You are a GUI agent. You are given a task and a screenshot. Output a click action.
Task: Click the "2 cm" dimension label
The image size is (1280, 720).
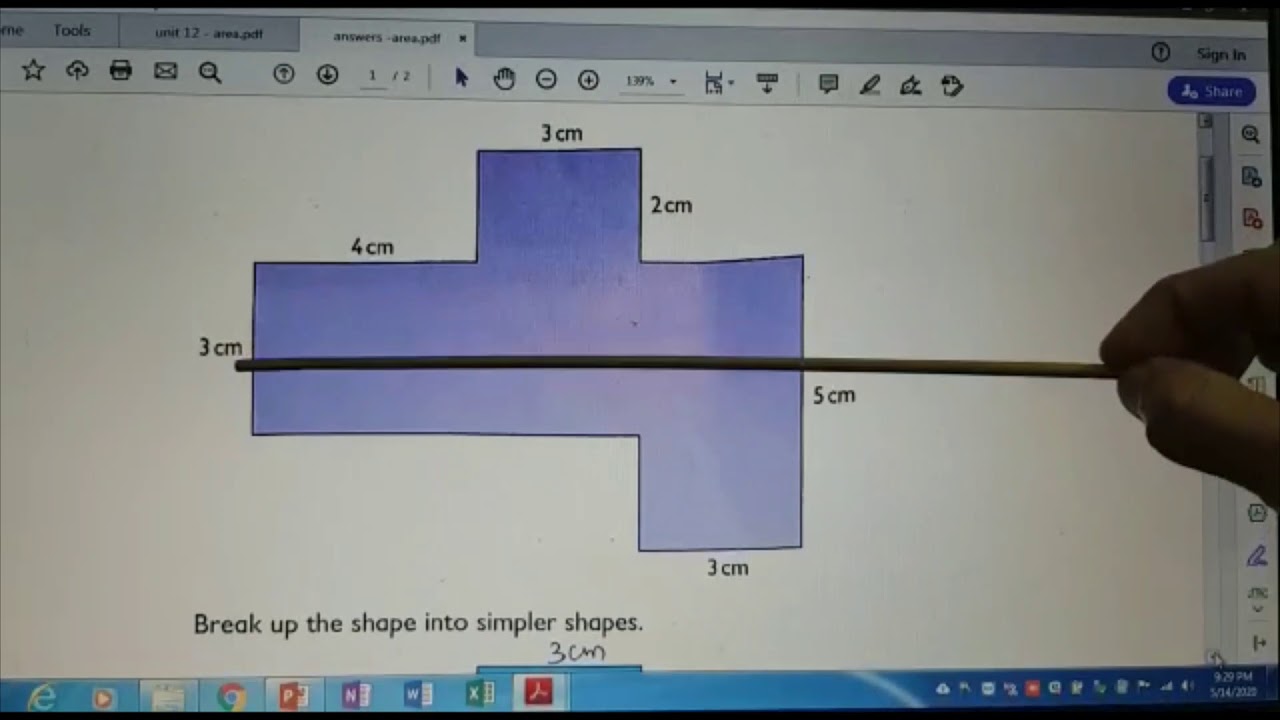pos(671,205)
